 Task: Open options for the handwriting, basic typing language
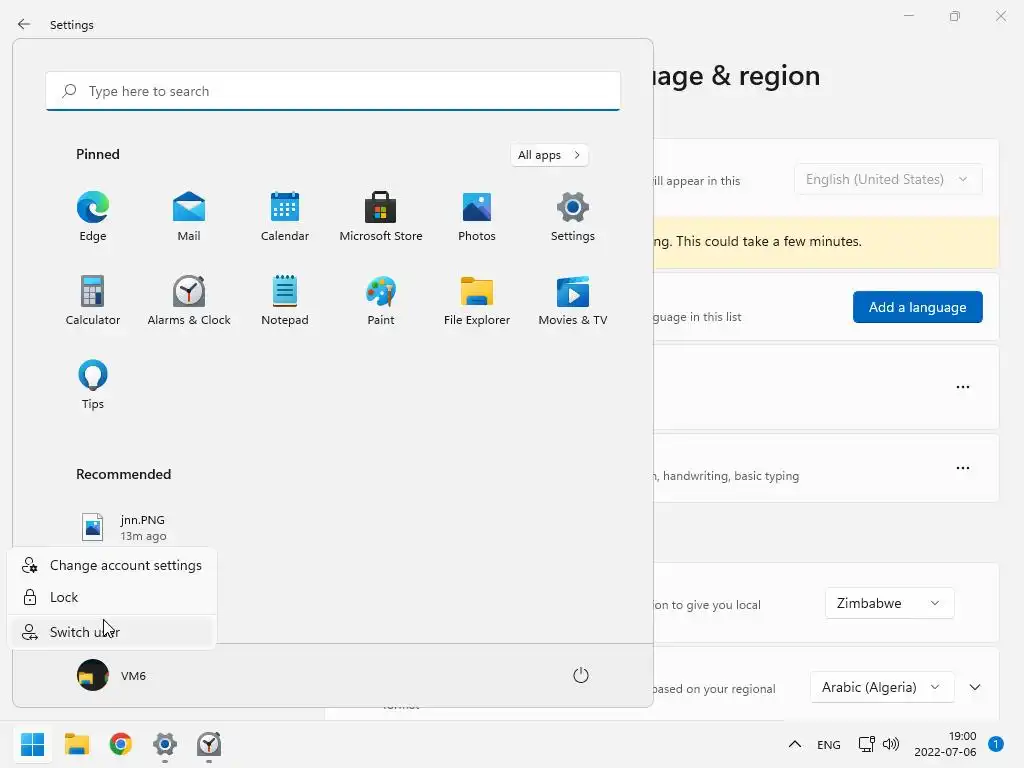pos(963,468)
